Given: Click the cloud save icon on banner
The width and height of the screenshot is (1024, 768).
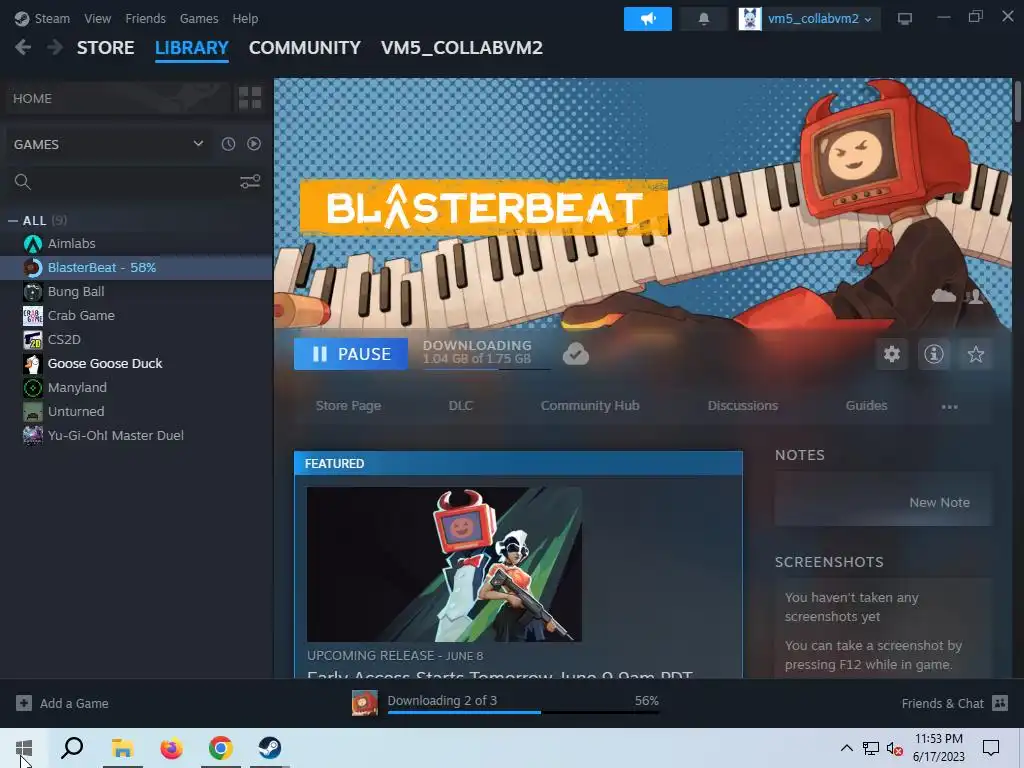Looking at the screenshot, I should [944, 296].
